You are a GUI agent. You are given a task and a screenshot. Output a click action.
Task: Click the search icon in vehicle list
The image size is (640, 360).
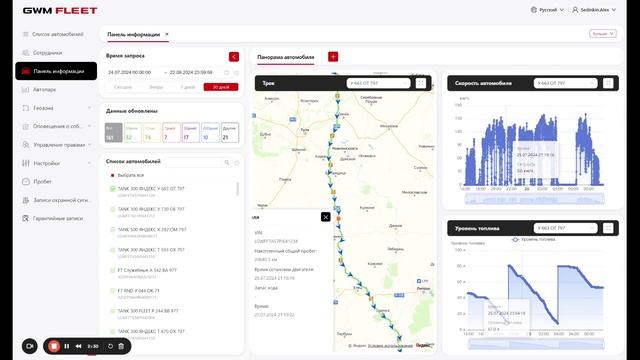click(x=227, y=162)
